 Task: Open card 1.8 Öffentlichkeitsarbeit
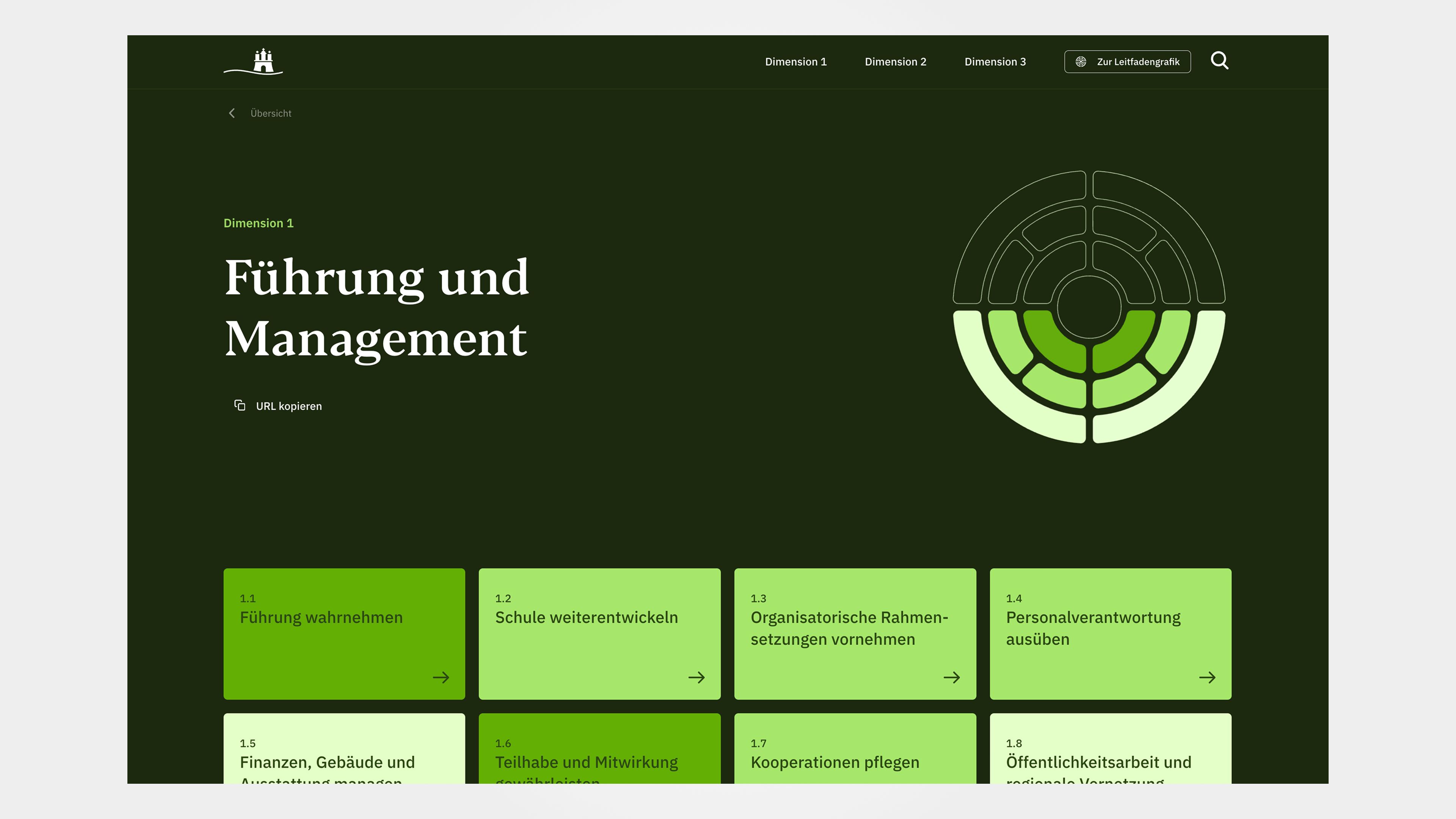(1111, 748)
